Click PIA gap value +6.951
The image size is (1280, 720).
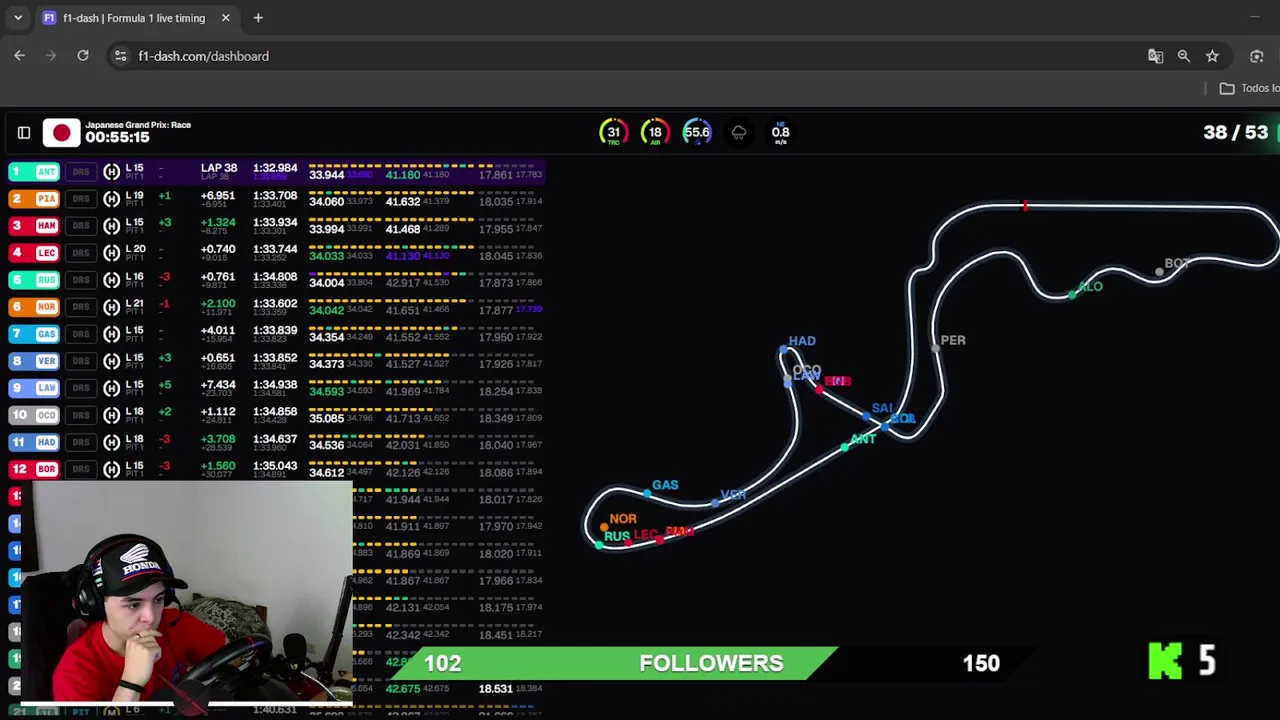tap(218, 196)
